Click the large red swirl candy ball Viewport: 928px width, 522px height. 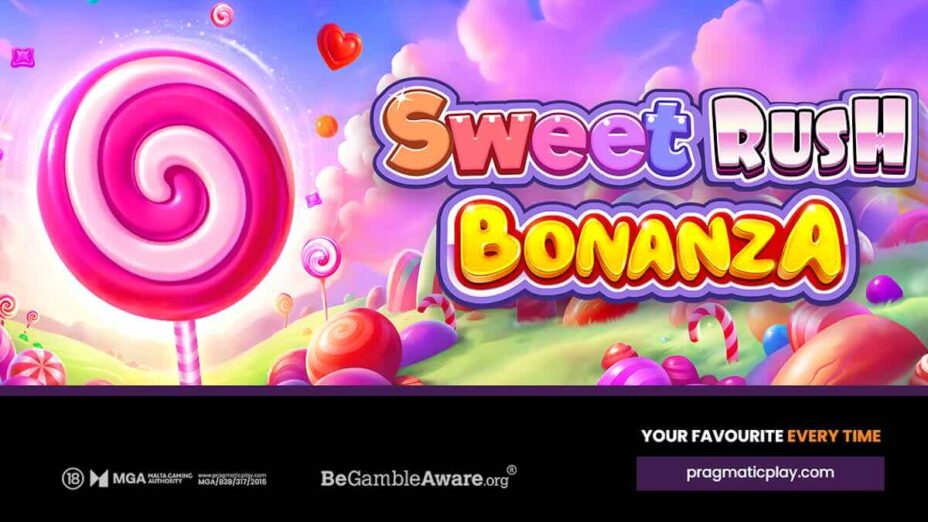pos(354,343)
